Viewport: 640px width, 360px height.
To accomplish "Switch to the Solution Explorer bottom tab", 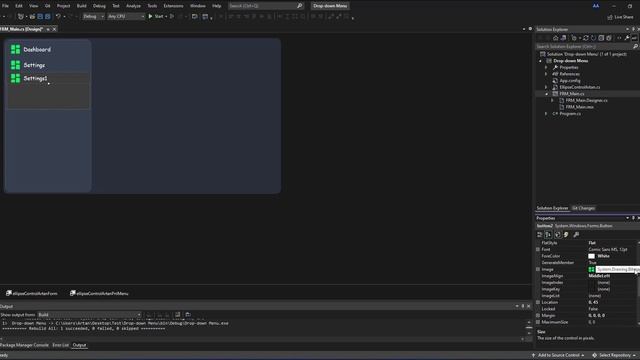I will [552, 208].
